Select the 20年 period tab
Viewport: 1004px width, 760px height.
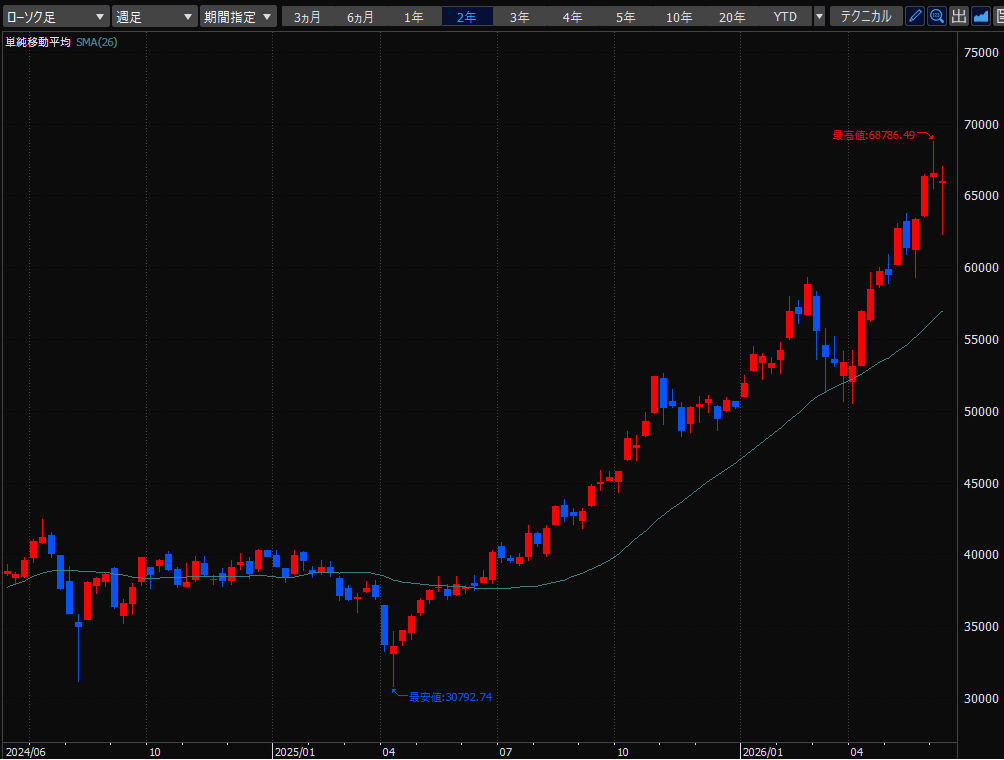pyautogui.click(x=733, y=17)
